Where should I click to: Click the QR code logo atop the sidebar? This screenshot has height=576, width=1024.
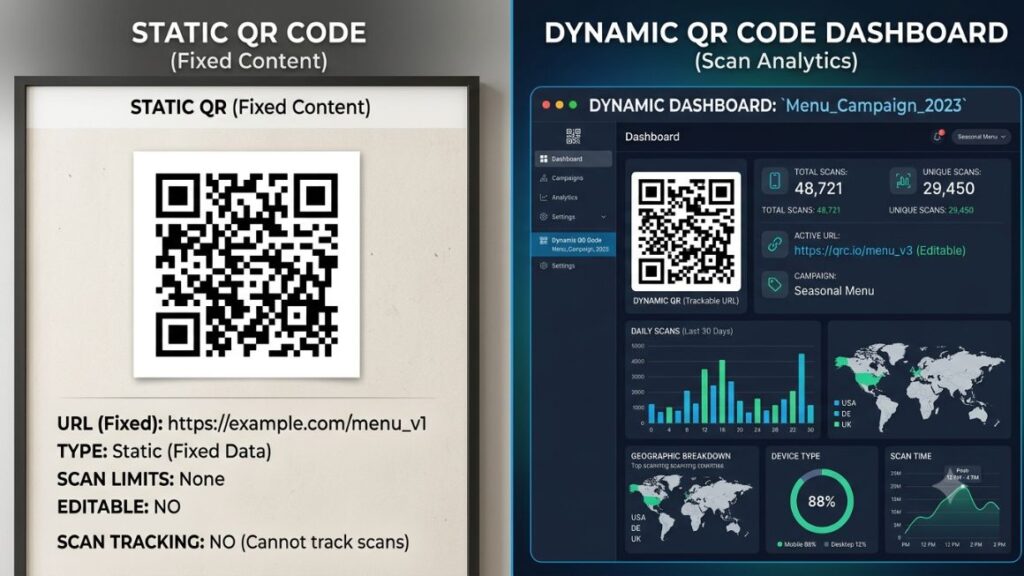[573, 136]
